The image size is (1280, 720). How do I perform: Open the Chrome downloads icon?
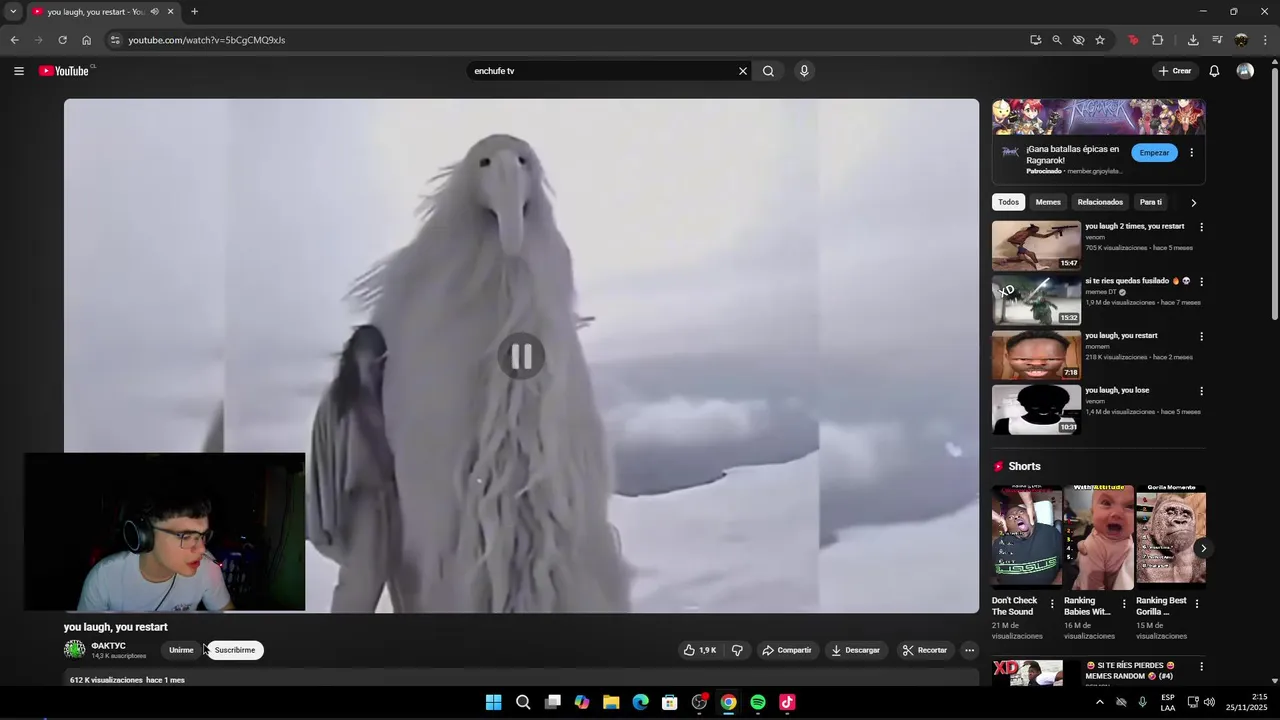[1193, 40]
